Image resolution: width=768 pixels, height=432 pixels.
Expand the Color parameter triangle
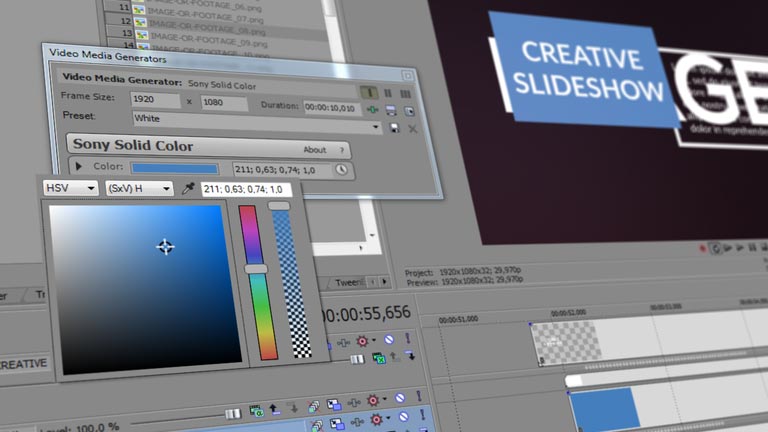78,166
